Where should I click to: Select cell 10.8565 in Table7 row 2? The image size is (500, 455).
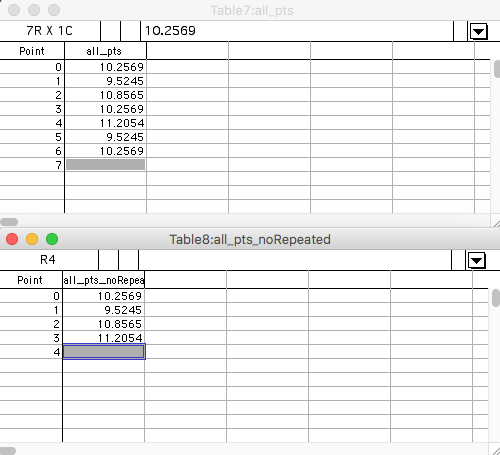click(105, 95)
